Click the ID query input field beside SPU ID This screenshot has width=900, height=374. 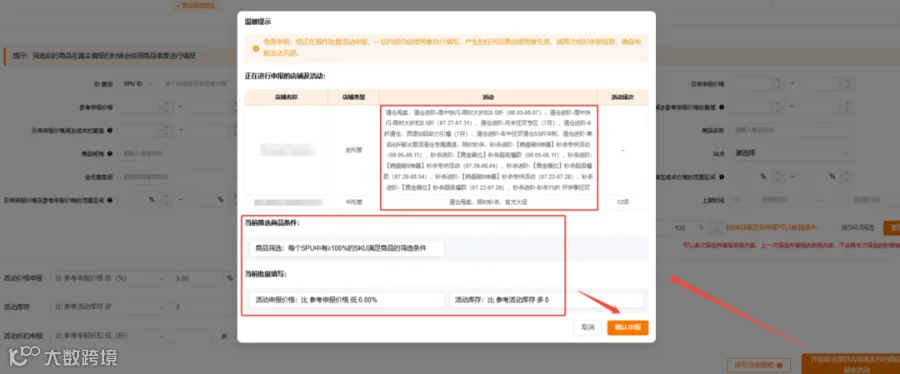[x=198, y=84]
